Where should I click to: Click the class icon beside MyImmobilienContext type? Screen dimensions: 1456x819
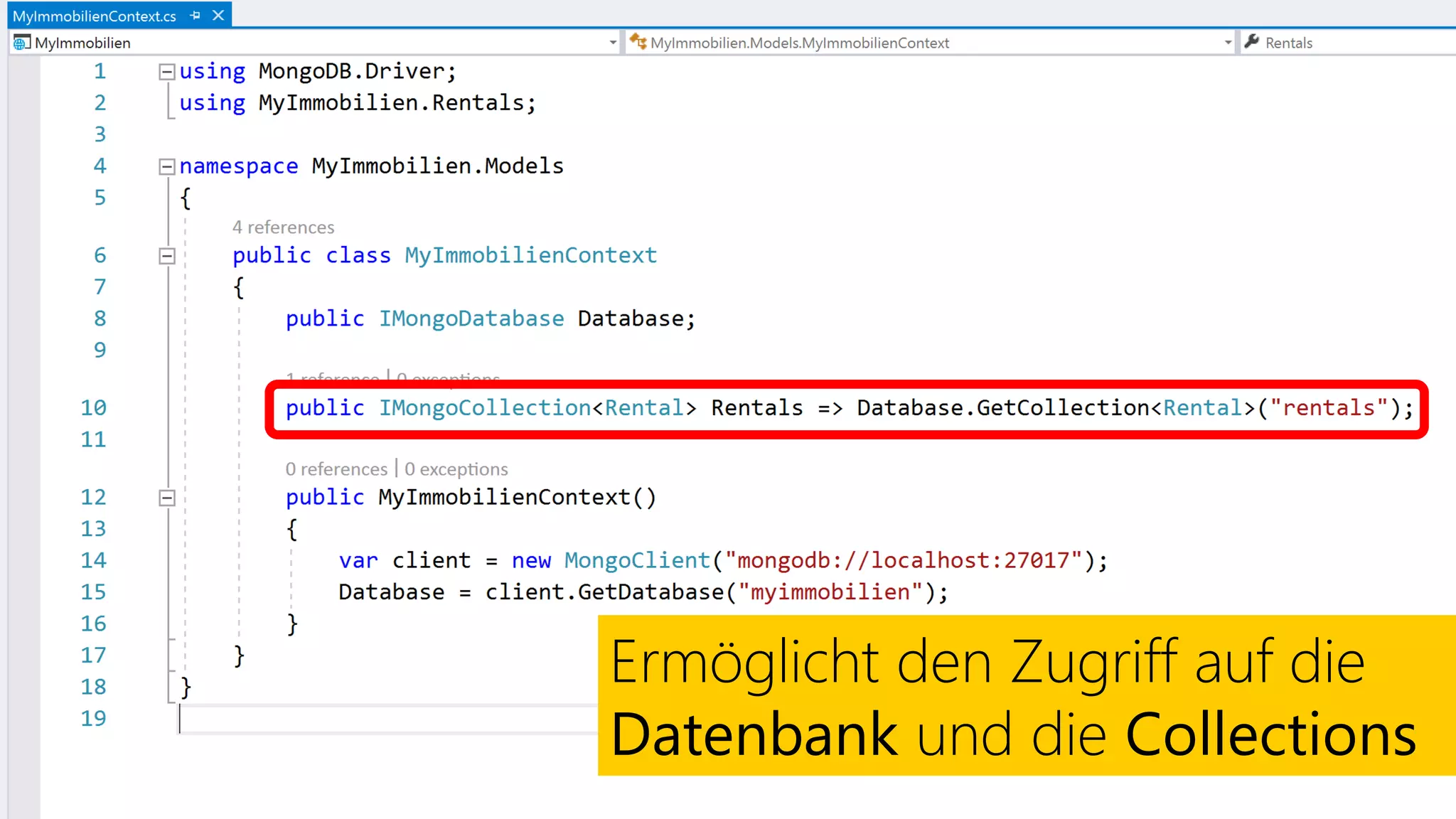click(638, 42)
